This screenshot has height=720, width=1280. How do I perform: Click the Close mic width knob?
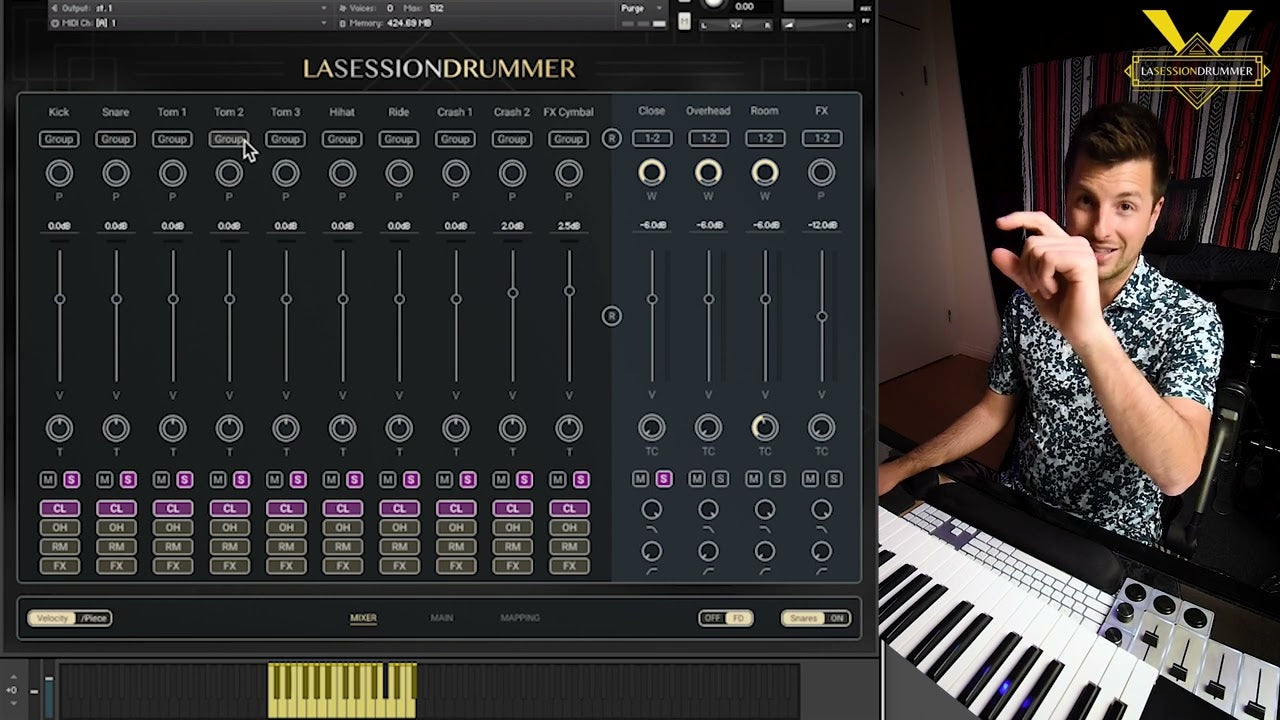coord(652,173)
